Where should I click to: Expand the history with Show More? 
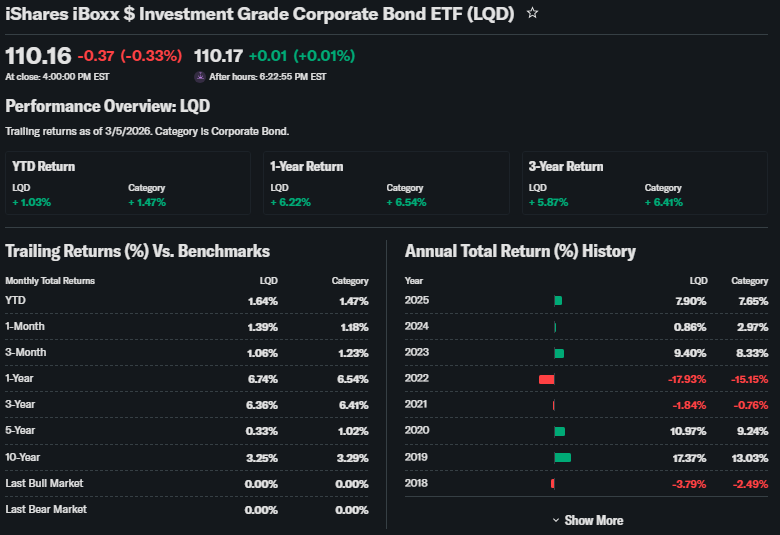tap(593, 520)
